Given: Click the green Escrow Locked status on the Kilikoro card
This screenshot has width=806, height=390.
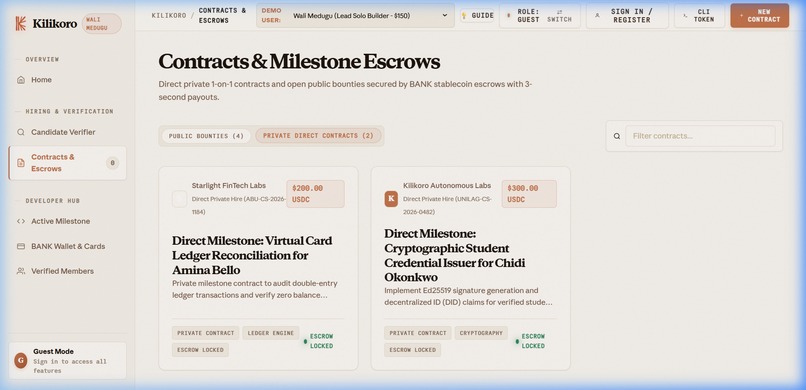Looking at the screenshot, I should tap(530, 341).
